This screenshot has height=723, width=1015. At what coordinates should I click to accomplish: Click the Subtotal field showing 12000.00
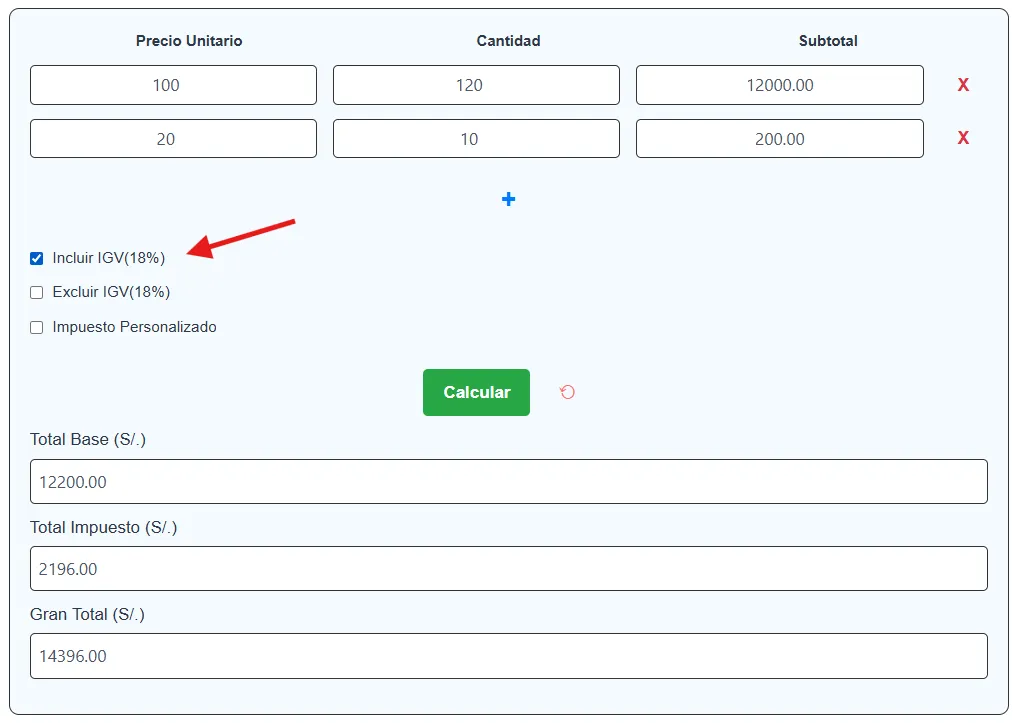[779, 85]
